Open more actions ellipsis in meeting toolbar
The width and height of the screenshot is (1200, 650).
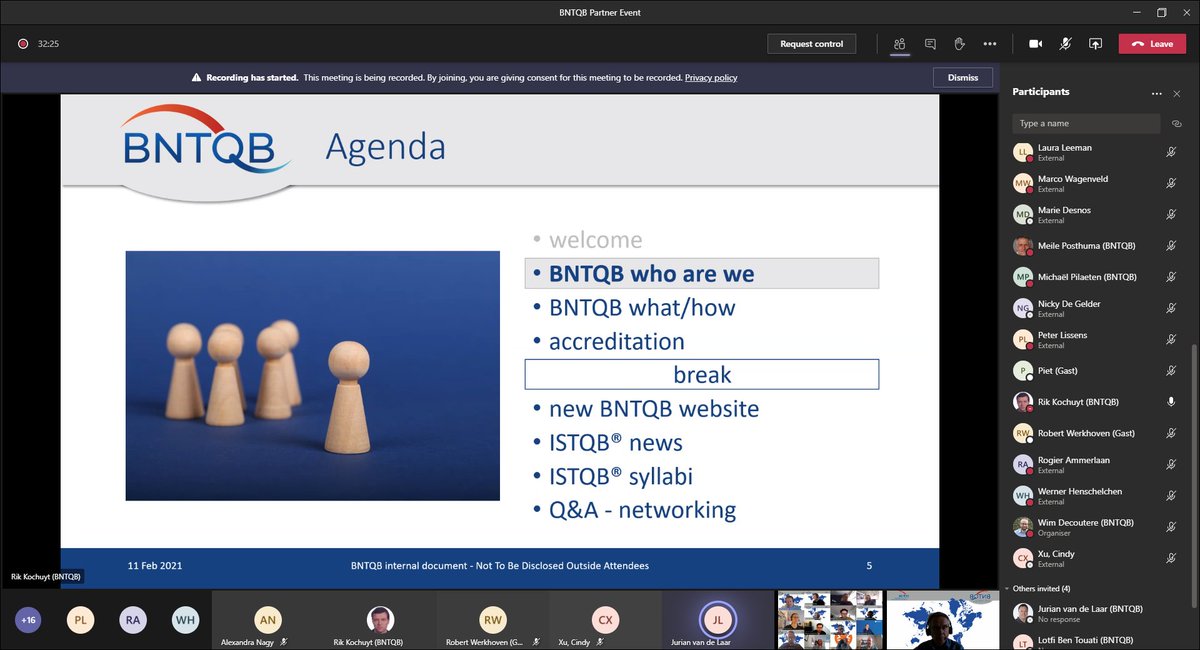tap(990, 44)
